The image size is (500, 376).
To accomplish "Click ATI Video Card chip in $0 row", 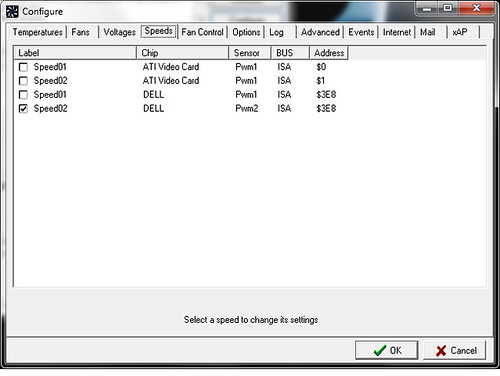I will 171,67.
